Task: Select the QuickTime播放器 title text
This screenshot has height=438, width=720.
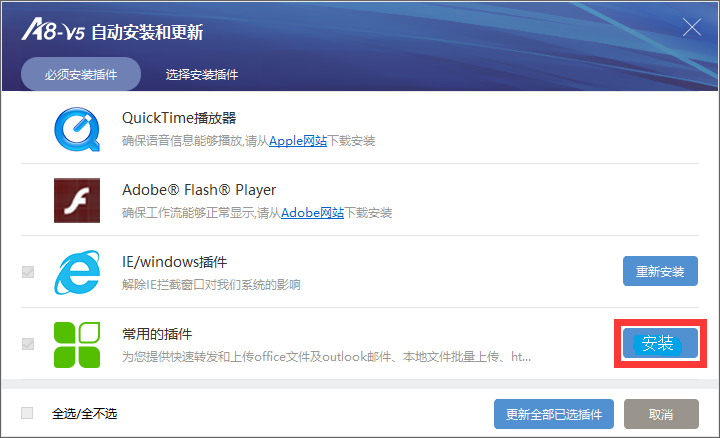Action: click(x=179, y=118)
